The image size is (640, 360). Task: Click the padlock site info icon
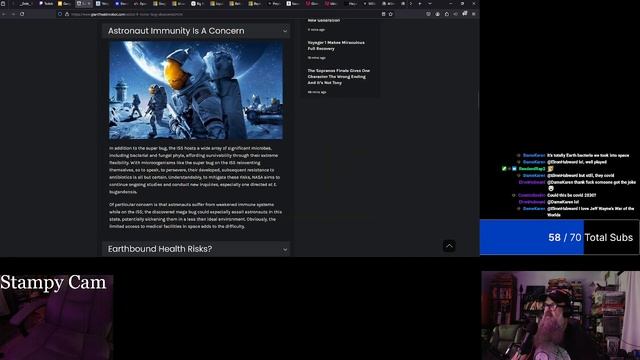pos(67,14)
